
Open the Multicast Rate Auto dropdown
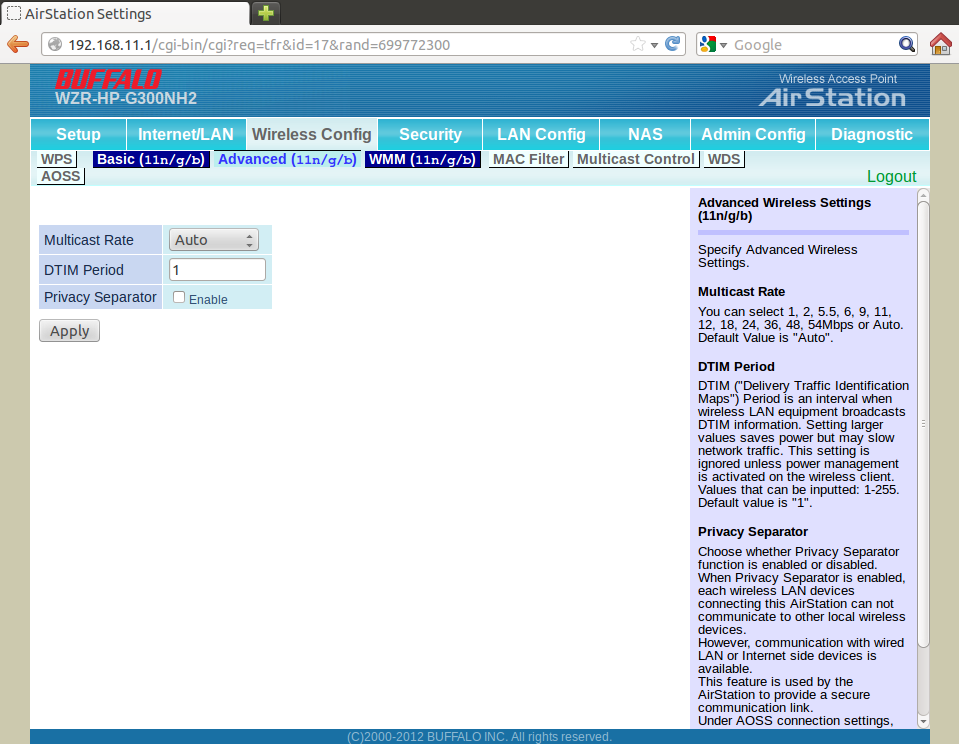click(x=214, y=240)
